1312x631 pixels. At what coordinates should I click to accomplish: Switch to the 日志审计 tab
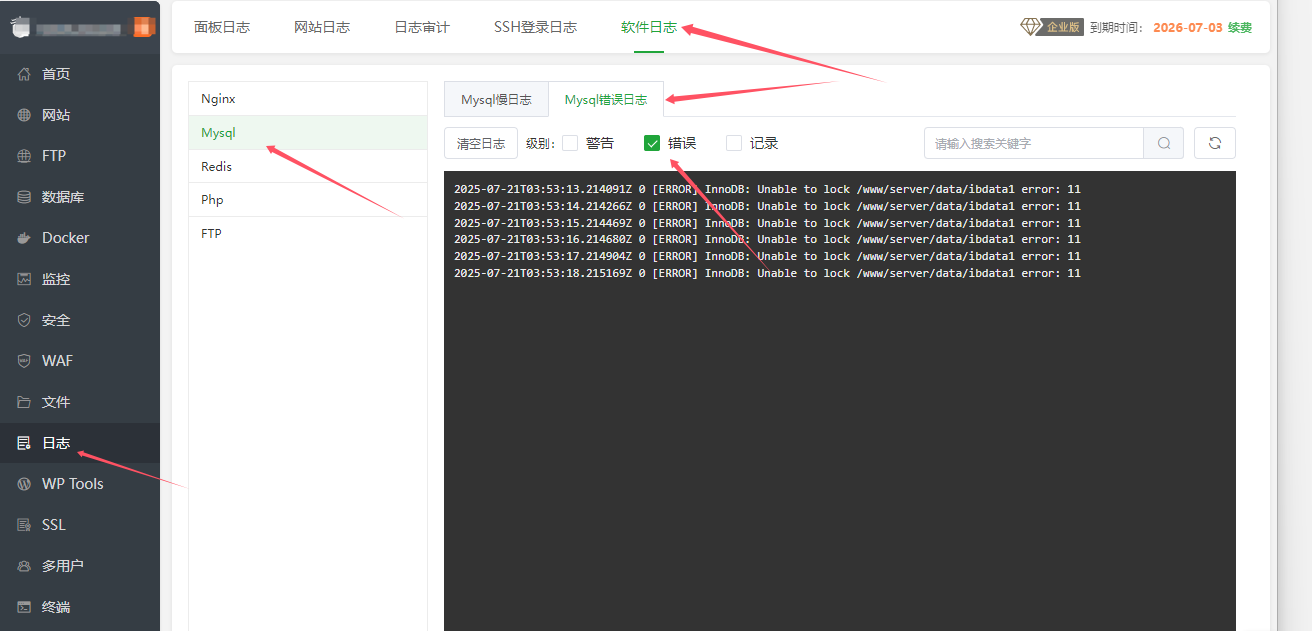pyautogui.click(x=422, y=27)
